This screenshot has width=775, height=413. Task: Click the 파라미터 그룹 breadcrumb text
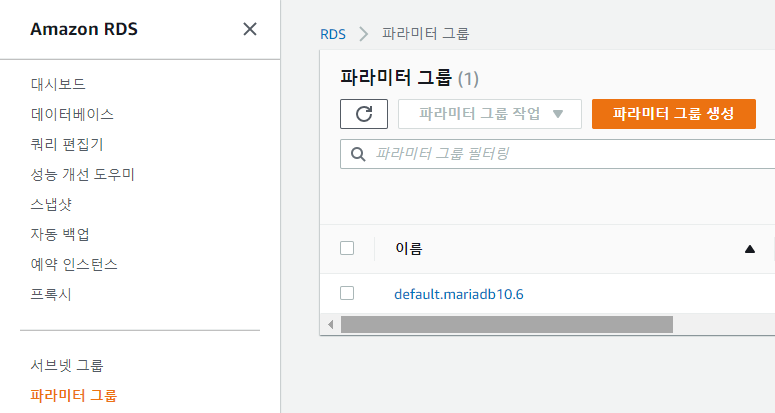[x=425, y=34]
